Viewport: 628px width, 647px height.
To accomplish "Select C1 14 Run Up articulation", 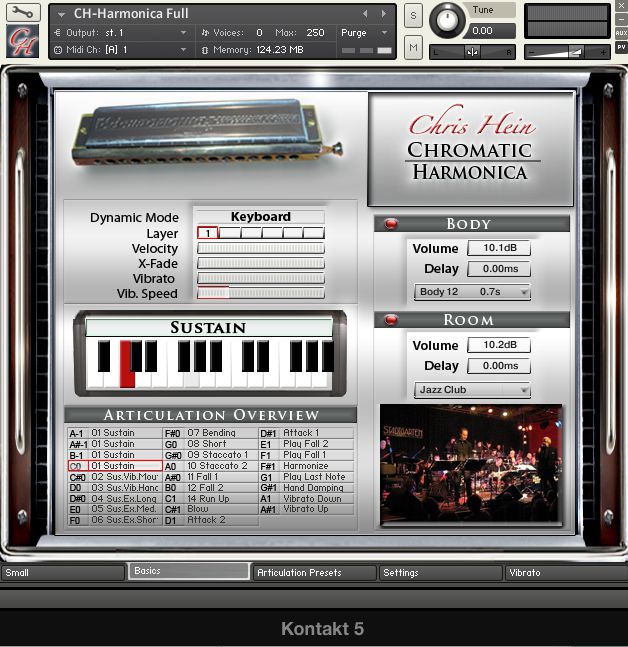I will [211, 498].
